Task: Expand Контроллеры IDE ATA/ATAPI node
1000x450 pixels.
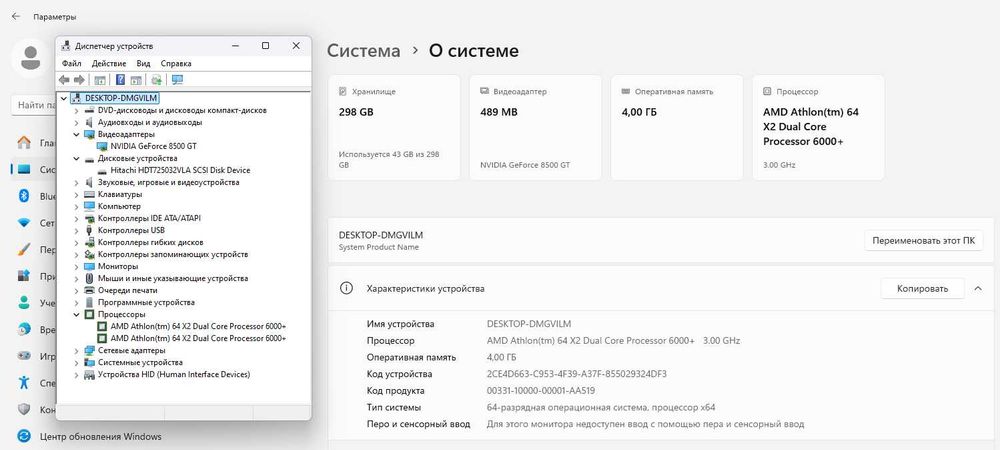Action: point(77,218)
